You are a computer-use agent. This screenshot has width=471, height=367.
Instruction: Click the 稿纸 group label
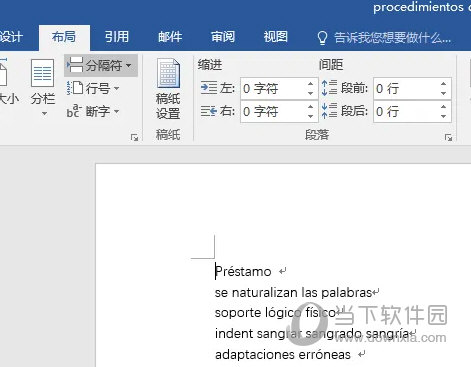coord(168,135)
